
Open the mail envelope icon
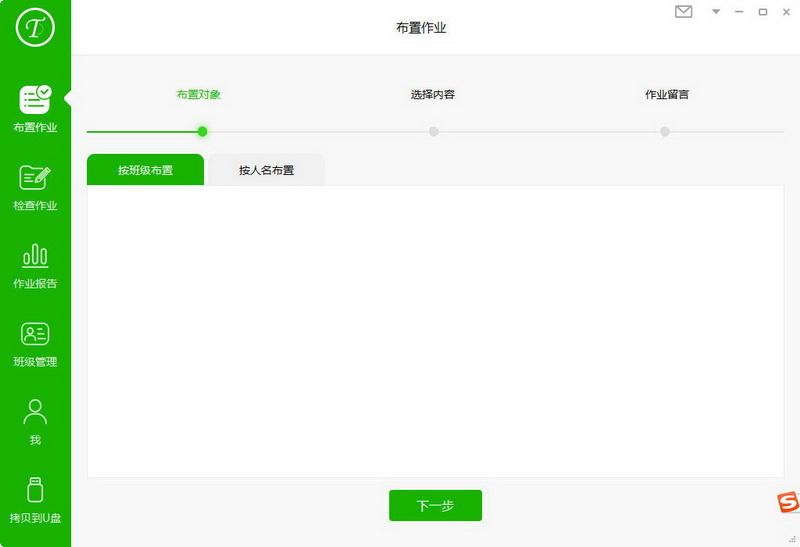pos(683,11)
